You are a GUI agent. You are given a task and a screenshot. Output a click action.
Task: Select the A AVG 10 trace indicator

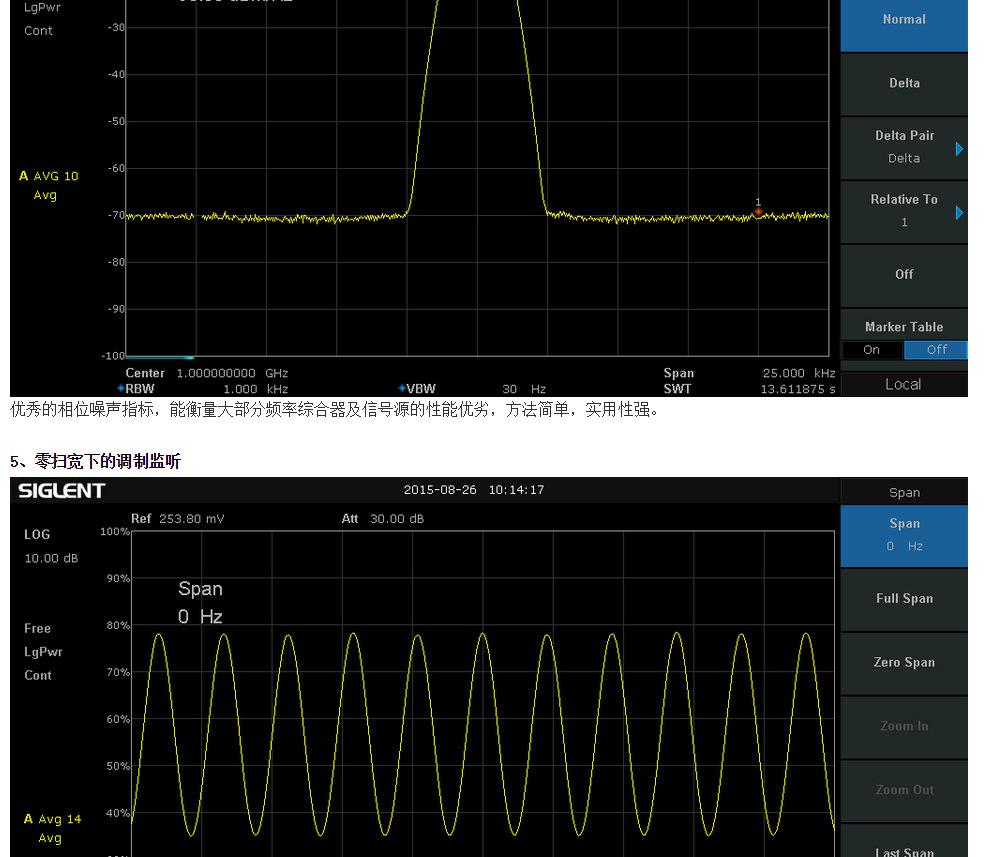[x=49, y=176]
